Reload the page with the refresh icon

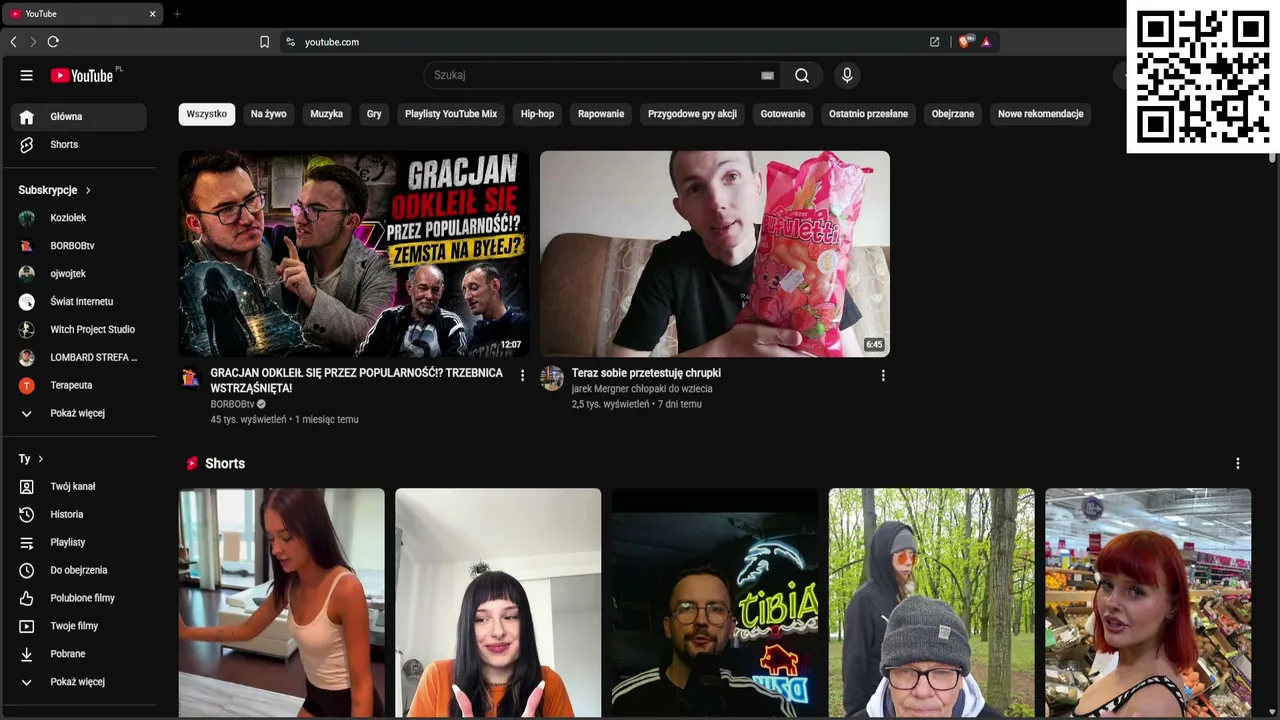(x=53, y=42)
